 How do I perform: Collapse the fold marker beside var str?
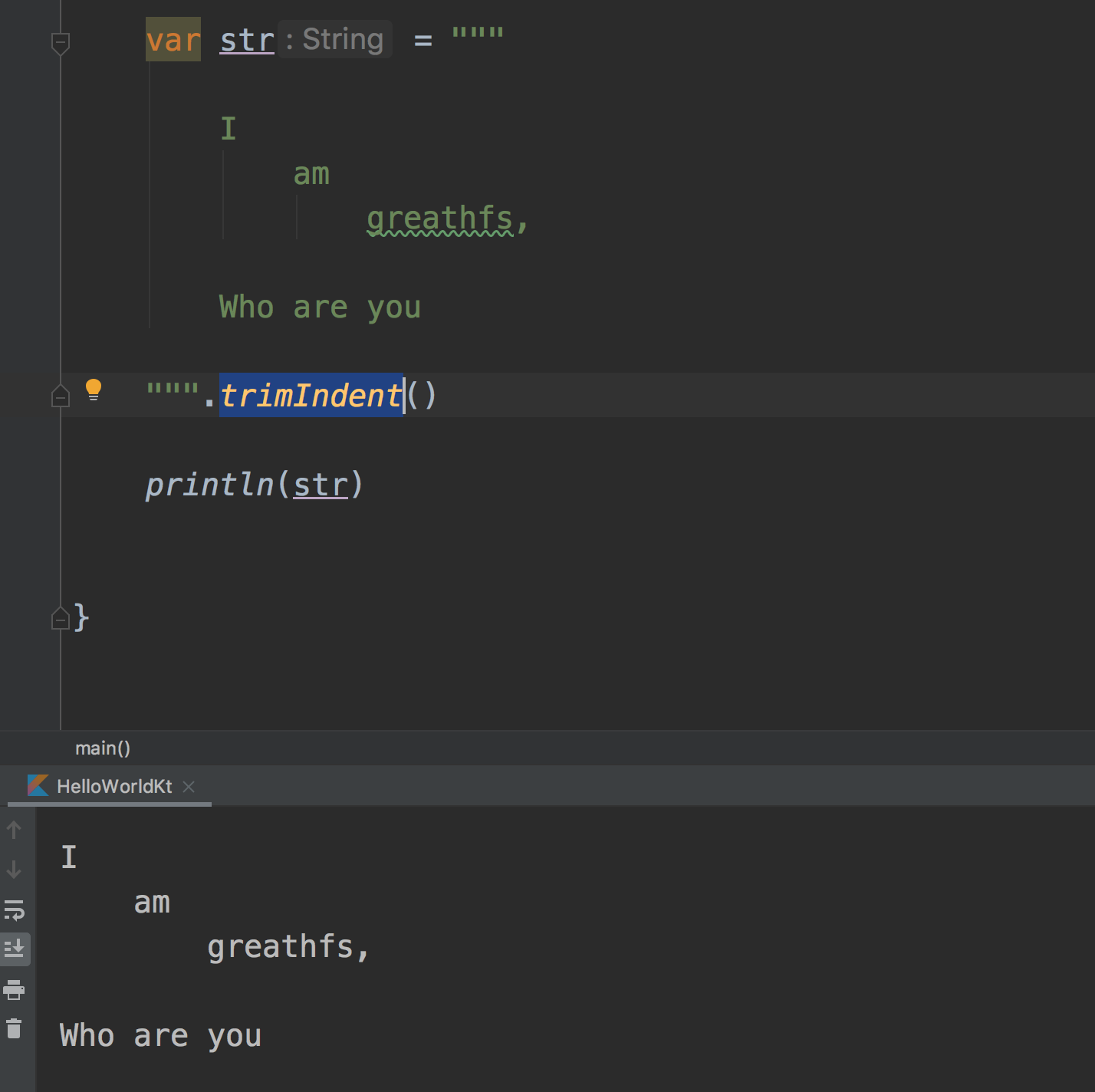[x=61, y=44]
